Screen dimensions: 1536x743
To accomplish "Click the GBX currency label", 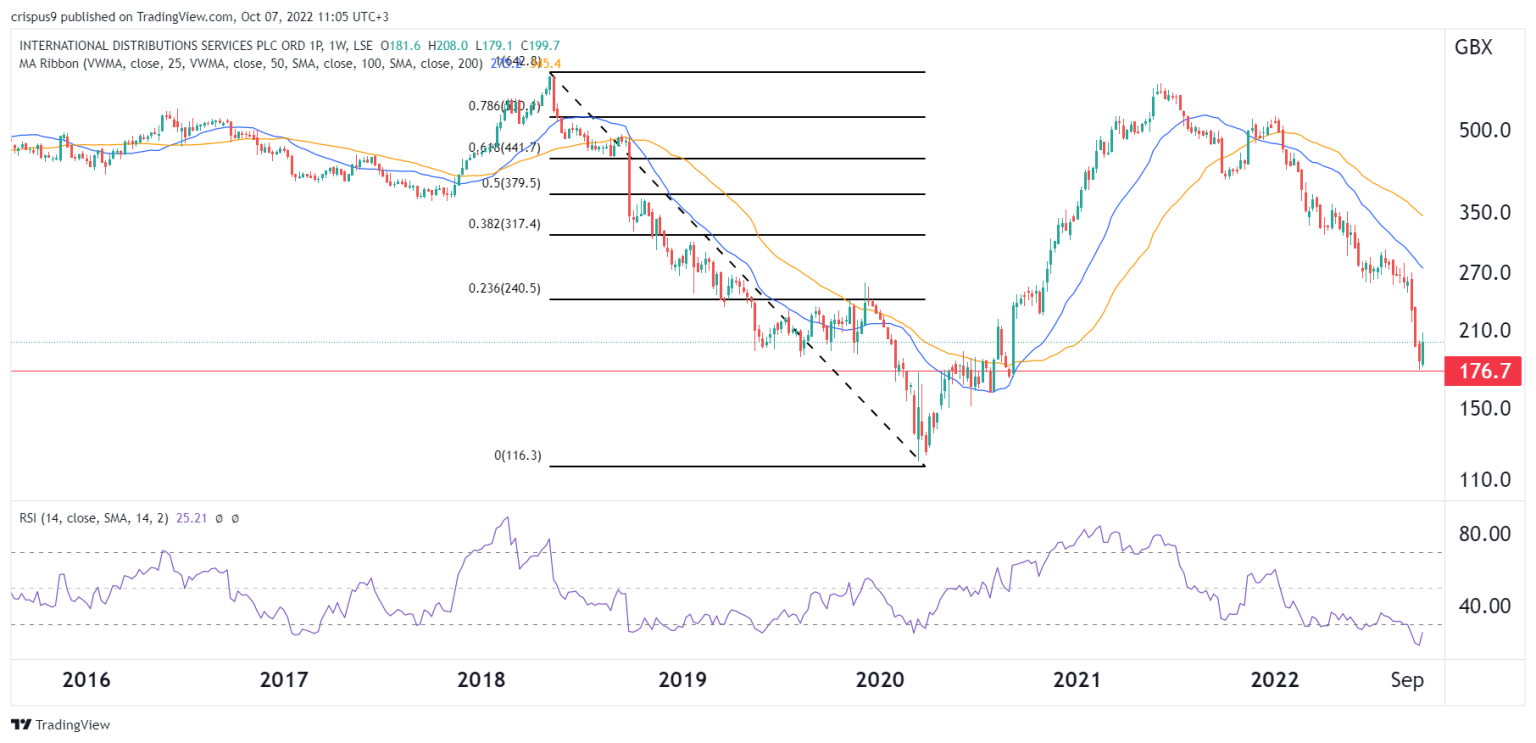I will click(1471, 47).
